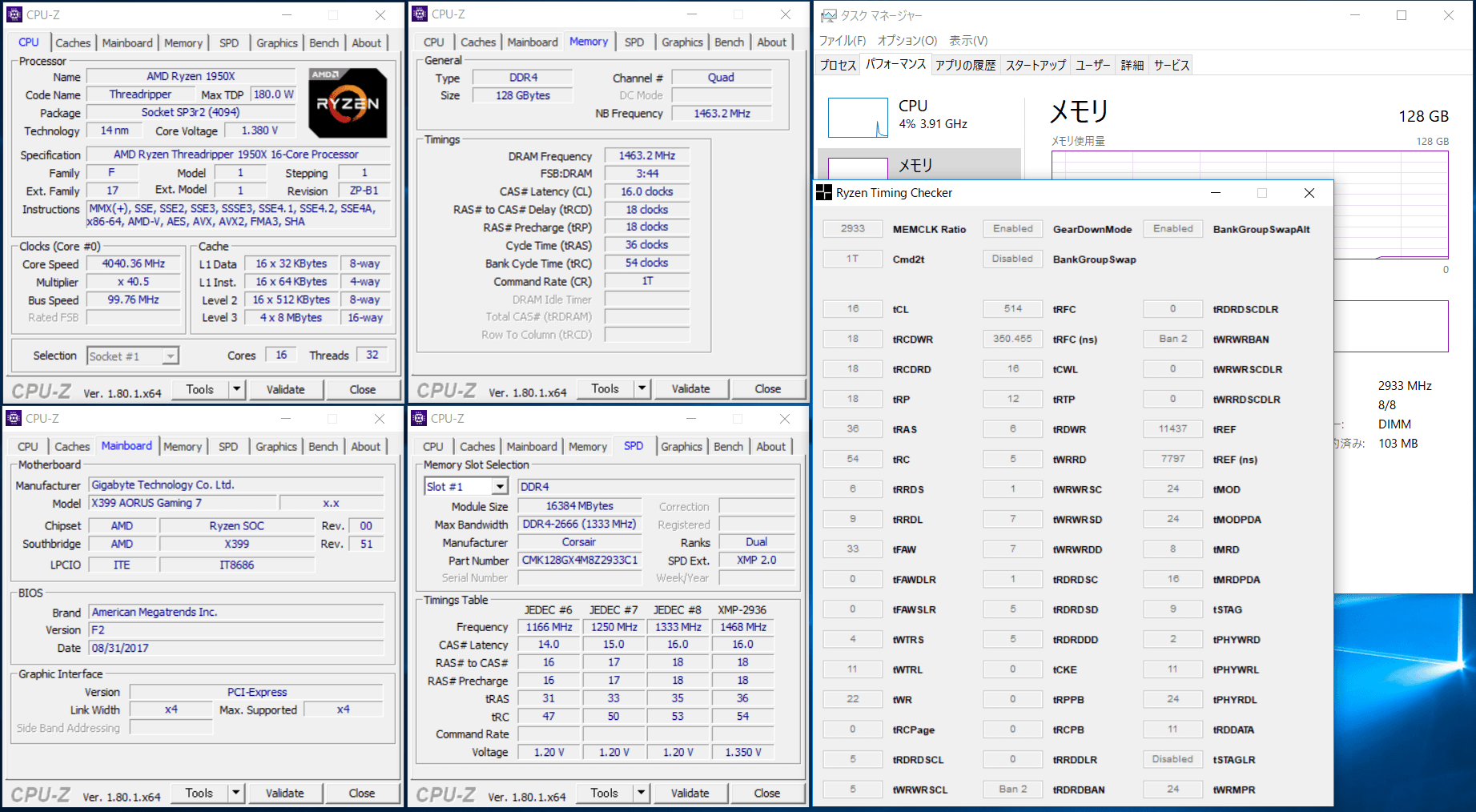
Task: Click the Tools button in the Memory tab window
Action: coord(605,388)
